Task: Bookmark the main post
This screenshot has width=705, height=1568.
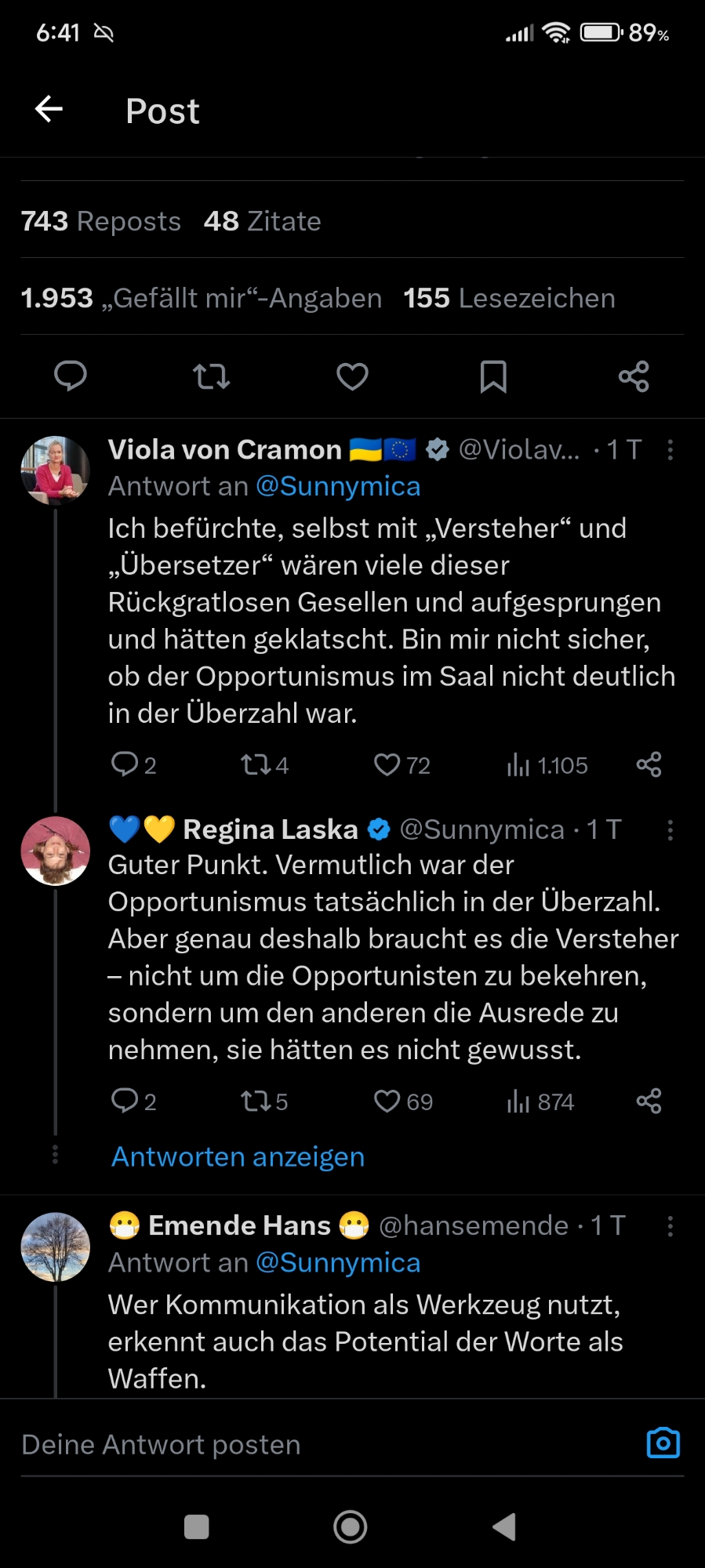Action: [x=493, y=377]
